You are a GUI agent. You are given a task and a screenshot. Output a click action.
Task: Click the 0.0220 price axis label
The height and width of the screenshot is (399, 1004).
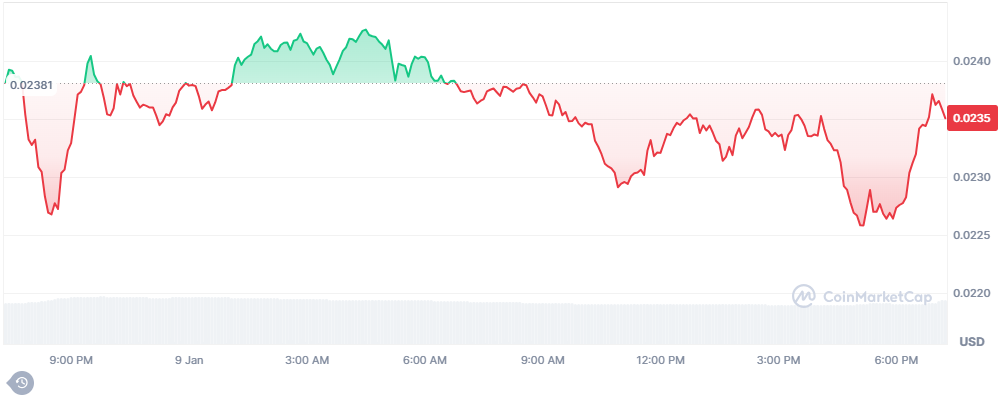[971, 294]
